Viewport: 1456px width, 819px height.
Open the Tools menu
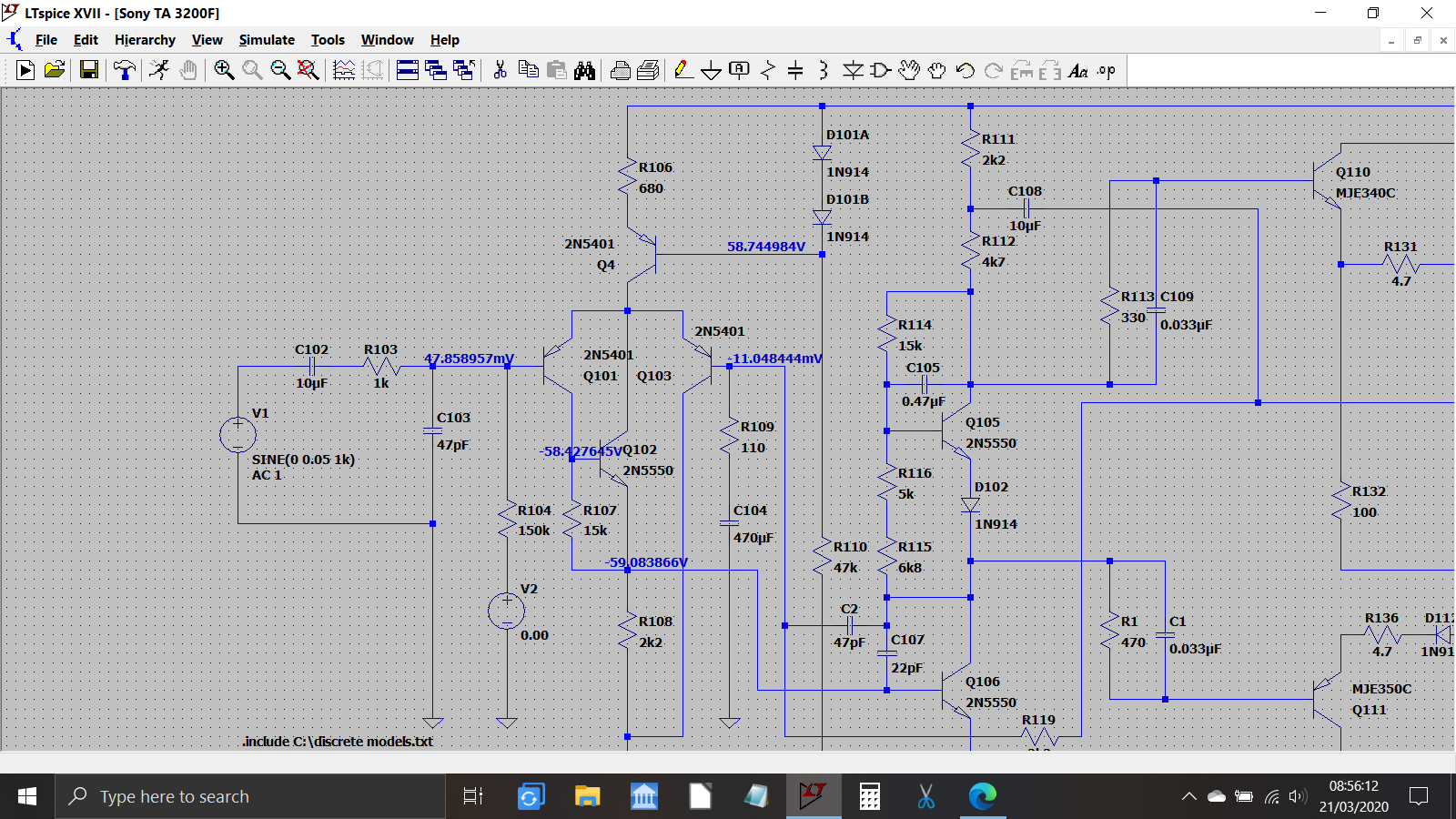point(328,40)
